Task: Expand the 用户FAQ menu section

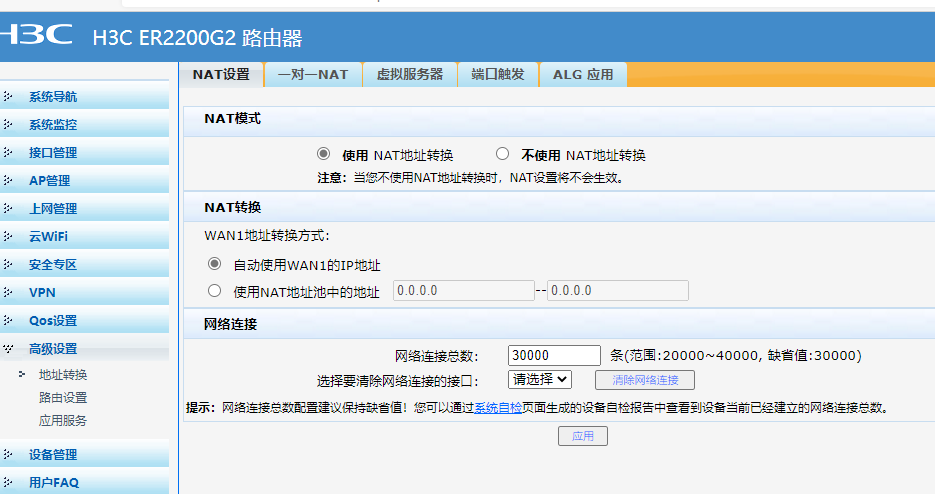Action: [84, 482]
